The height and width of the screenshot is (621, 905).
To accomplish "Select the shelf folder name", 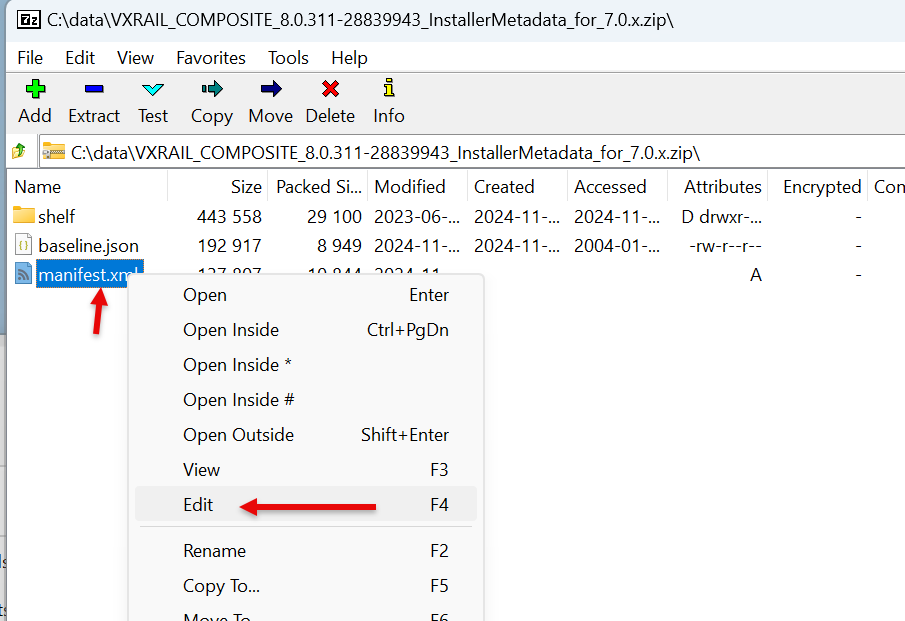I will point(56,216).
